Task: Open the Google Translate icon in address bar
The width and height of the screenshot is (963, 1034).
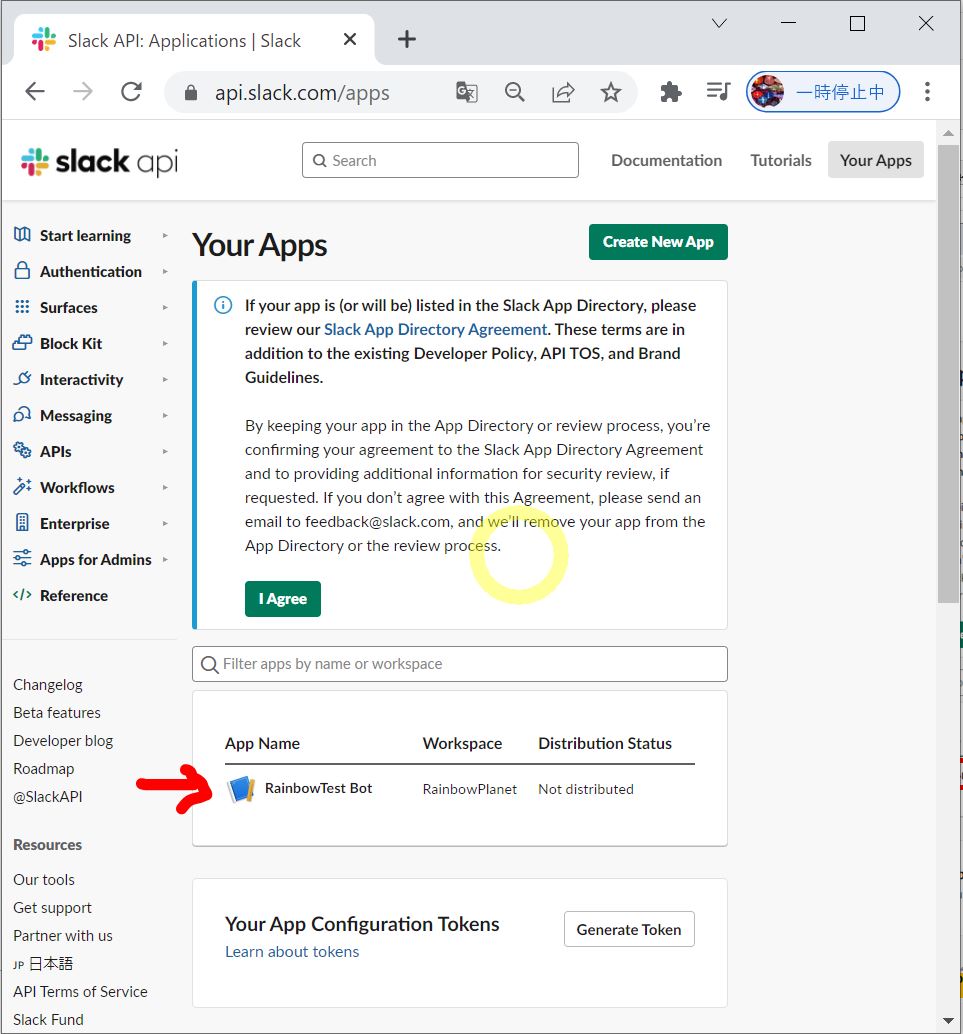Action: tap(466, 92)
